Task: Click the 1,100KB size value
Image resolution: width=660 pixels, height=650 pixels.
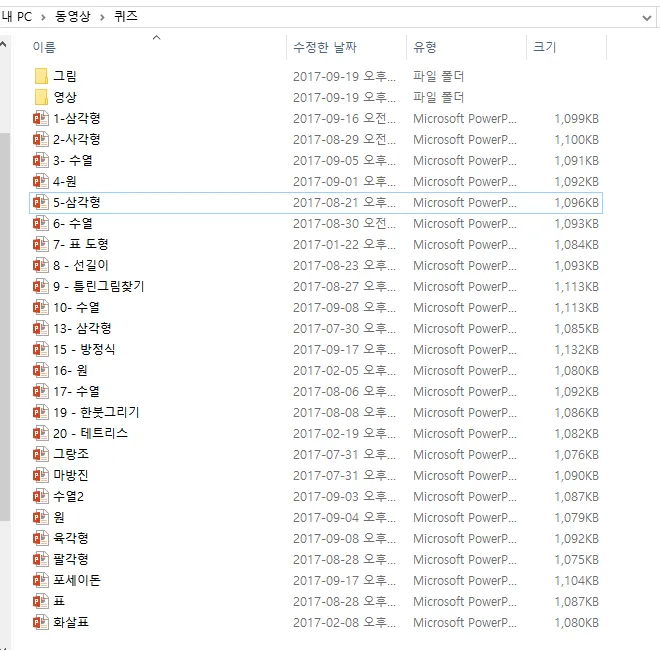Action: pos(576,139)
